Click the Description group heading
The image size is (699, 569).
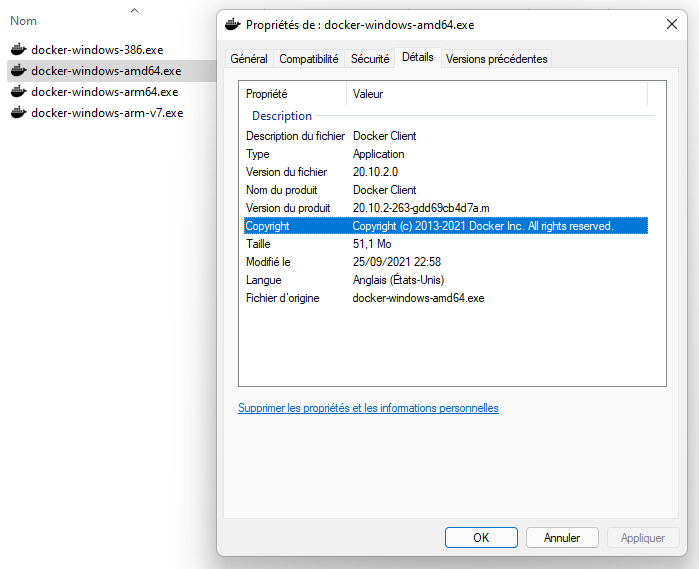click(x=282, y=116)
